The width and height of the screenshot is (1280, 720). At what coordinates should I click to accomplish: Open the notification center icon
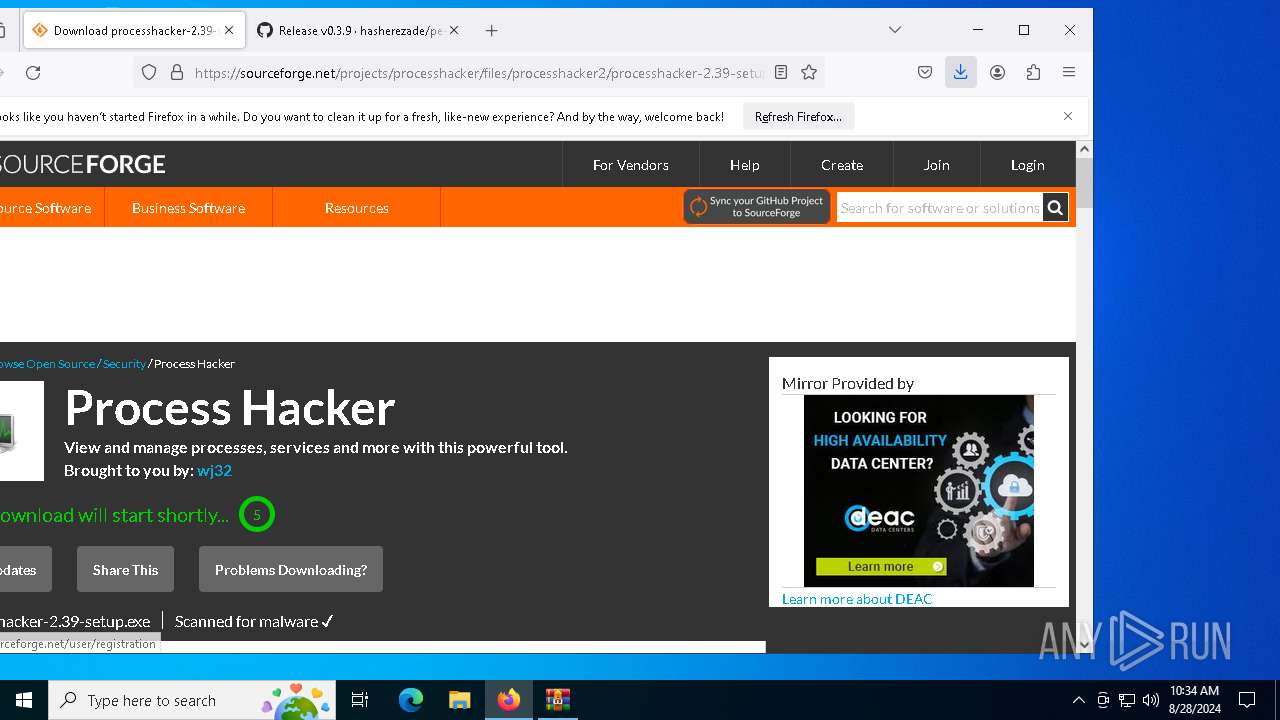pos(1247,700)
